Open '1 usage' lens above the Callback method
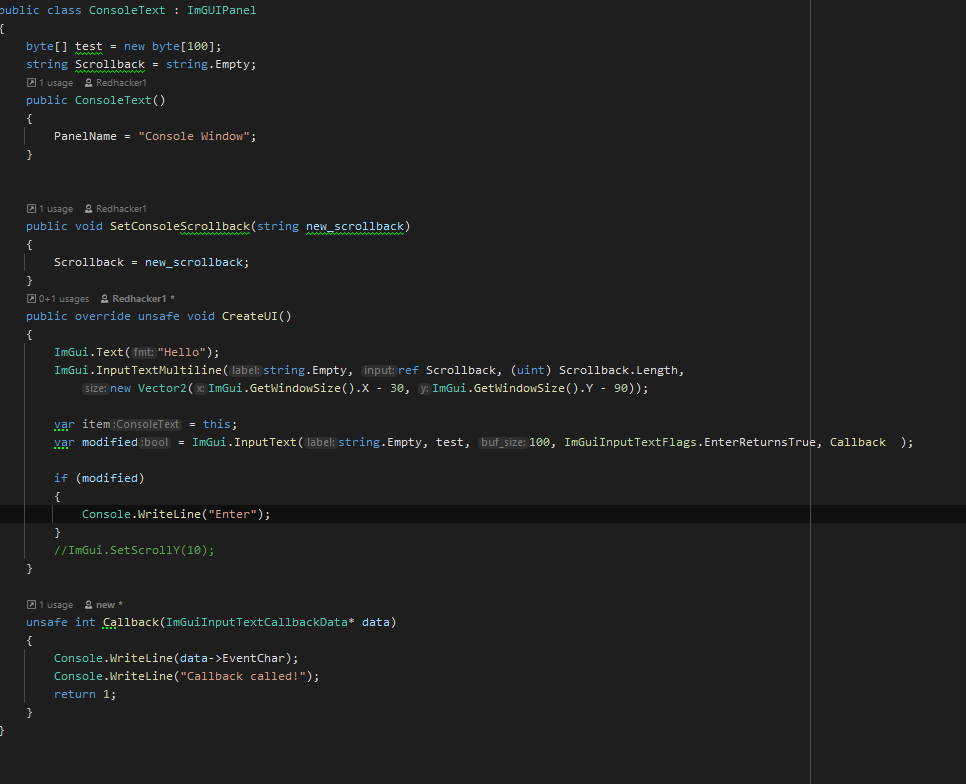 click(55, 605)
